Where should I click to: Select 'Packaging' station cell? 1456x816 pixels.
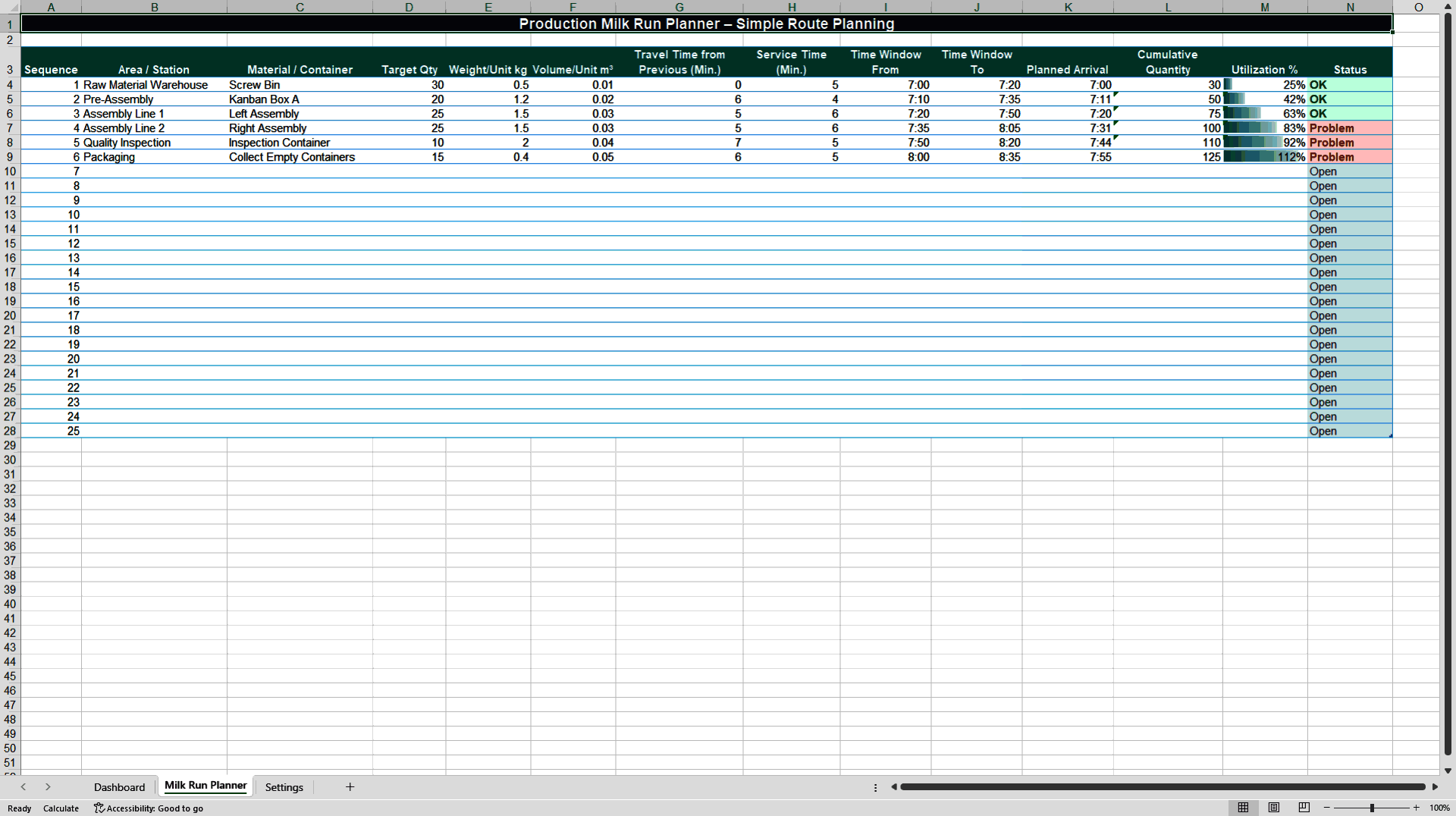pyautogui.click(x=154, y=157)
